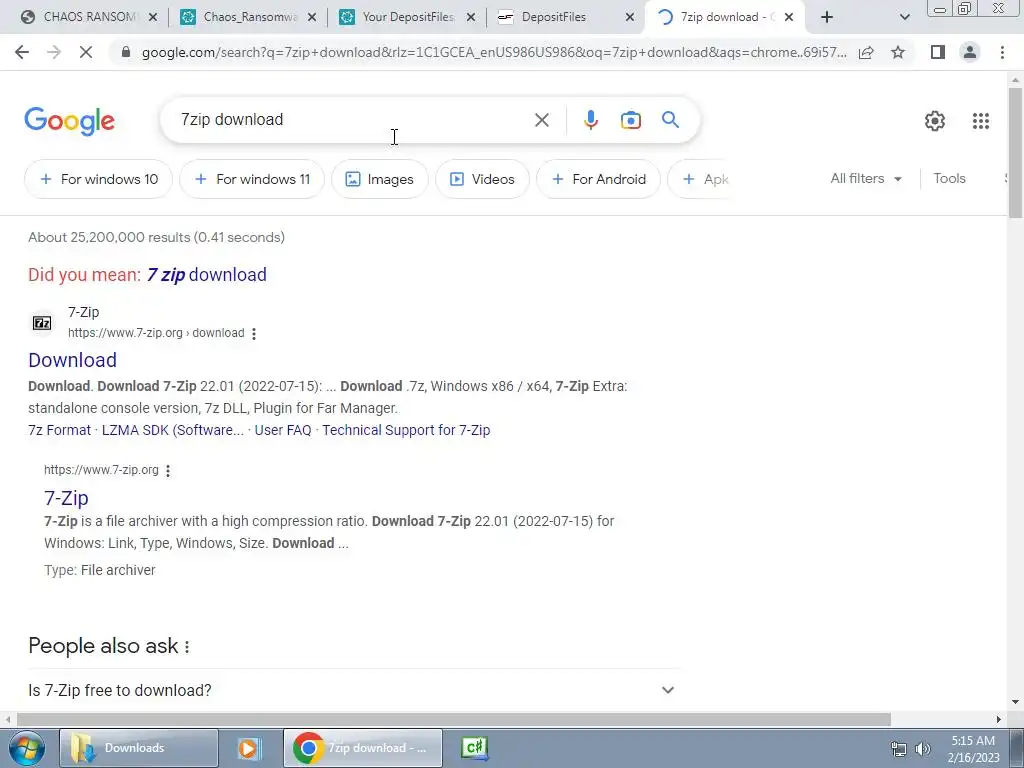Click the forward navigation arrow
Image resolution: width=1024 pixels, height=768 pixels.
point(54,52)
